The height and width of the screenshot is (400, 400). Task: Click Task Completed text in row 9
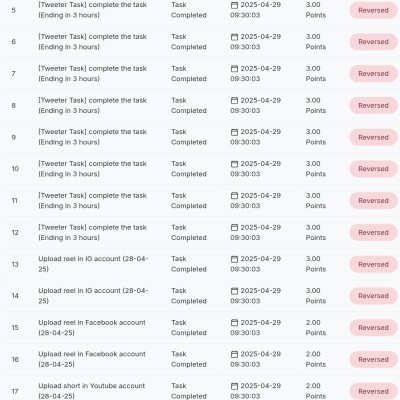coord(189,137)
